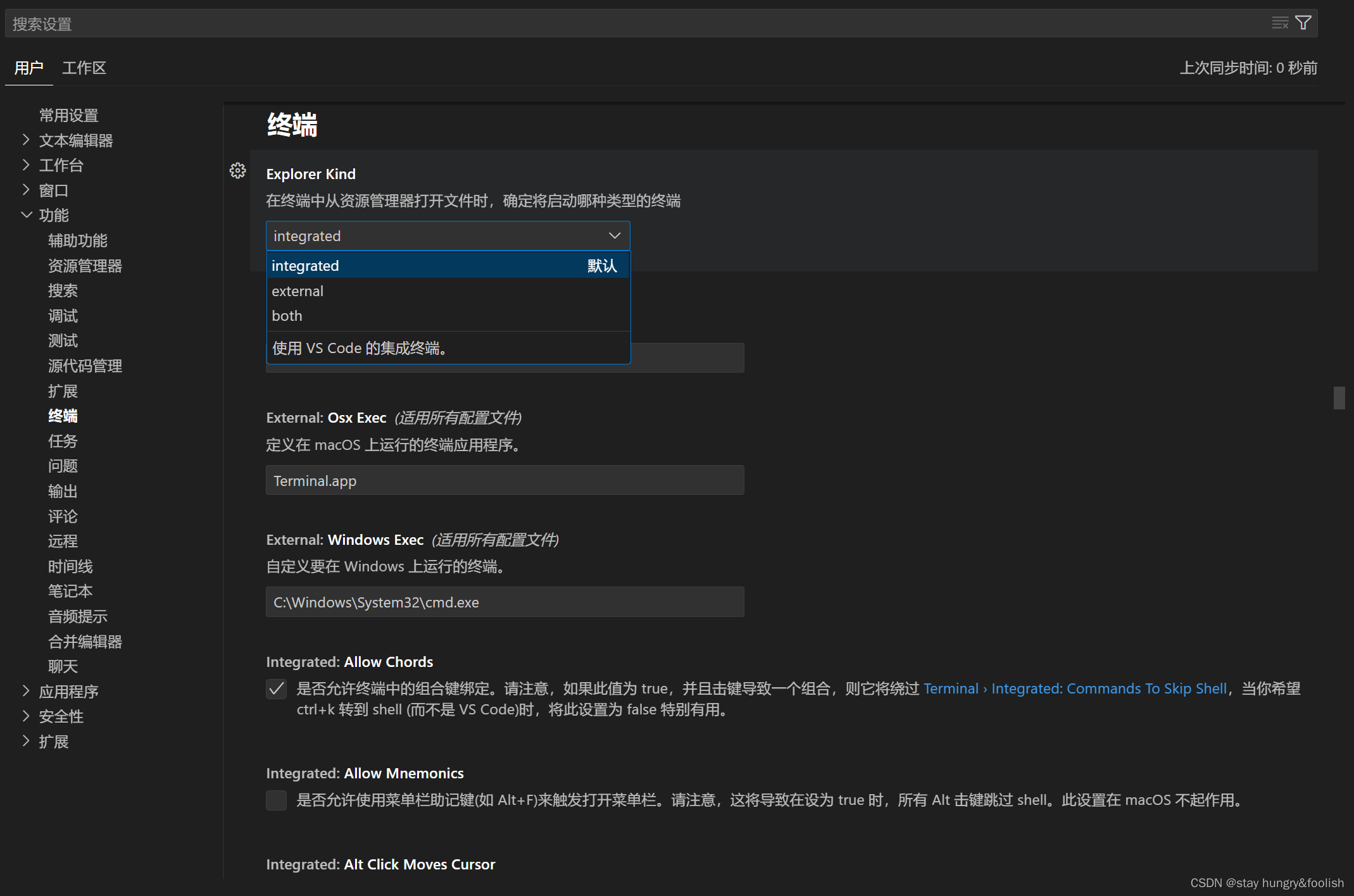
Task: Edit the Terminal.app Osx Exec field
Action: 505,480
